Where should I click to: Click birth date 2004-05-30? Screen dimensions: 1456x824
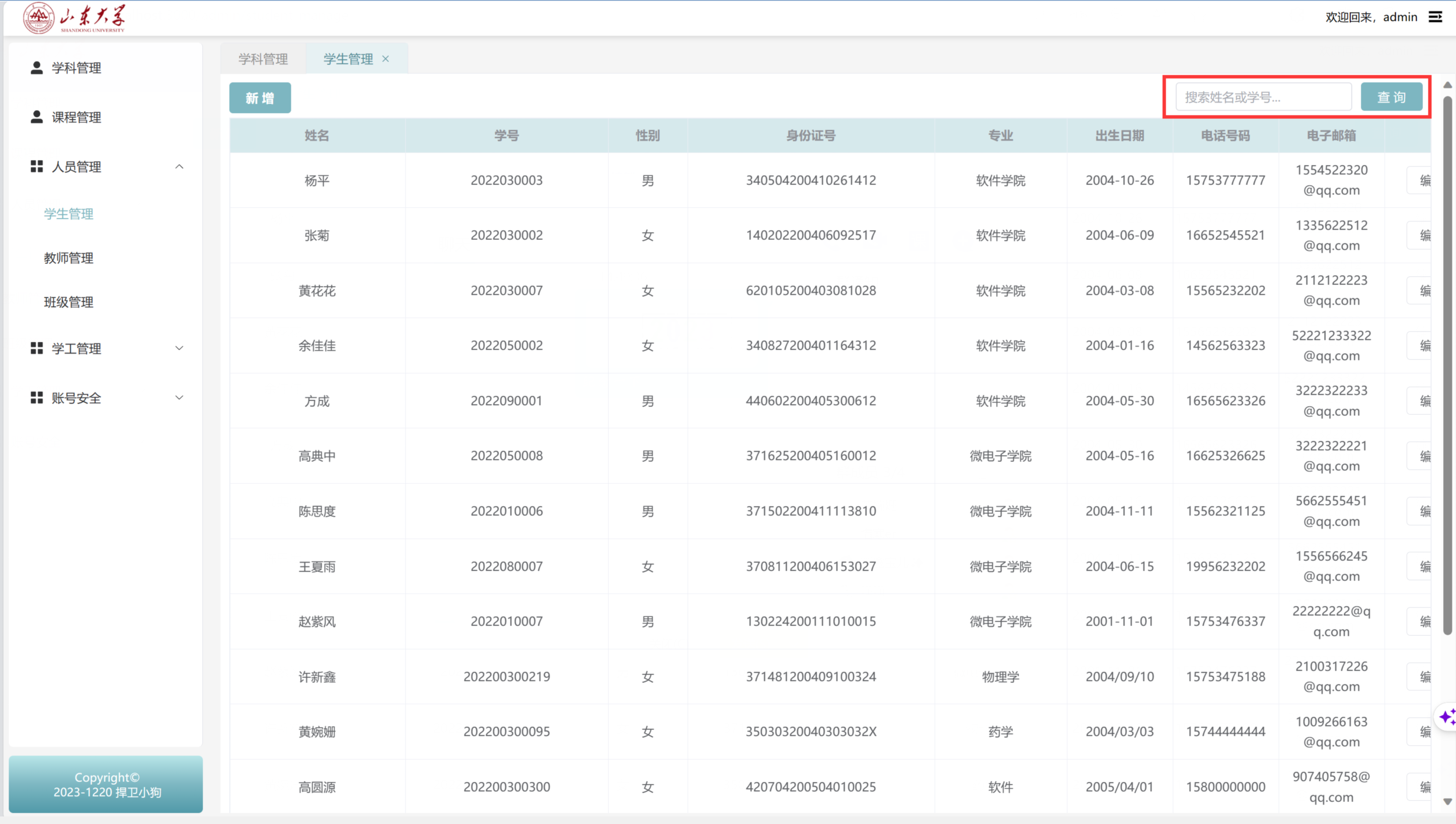coord(1120,401)
